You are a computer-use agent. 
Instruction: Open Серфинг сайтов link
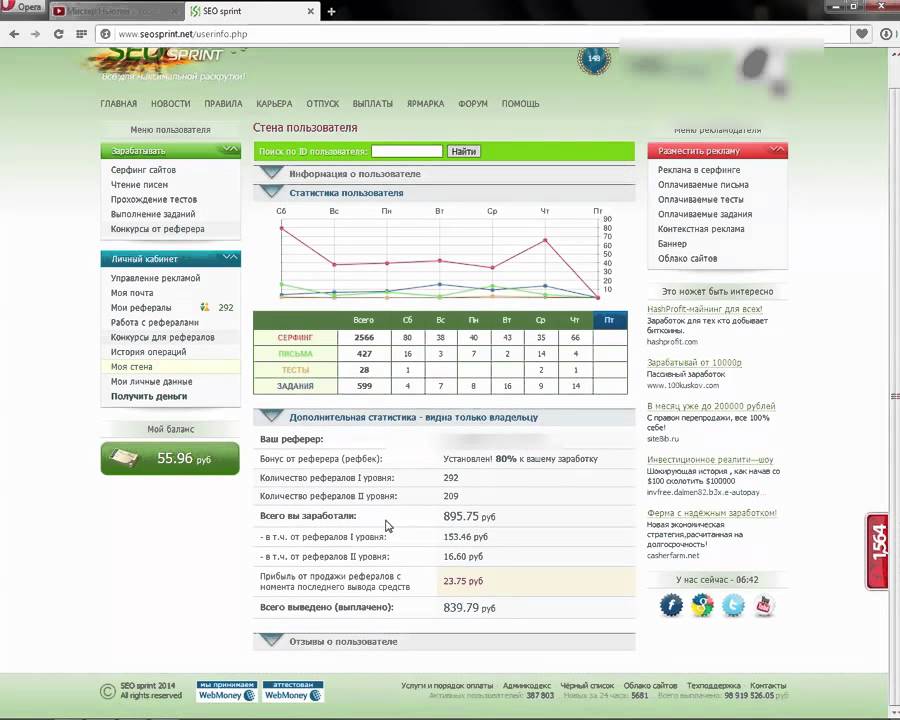(143, 170)
